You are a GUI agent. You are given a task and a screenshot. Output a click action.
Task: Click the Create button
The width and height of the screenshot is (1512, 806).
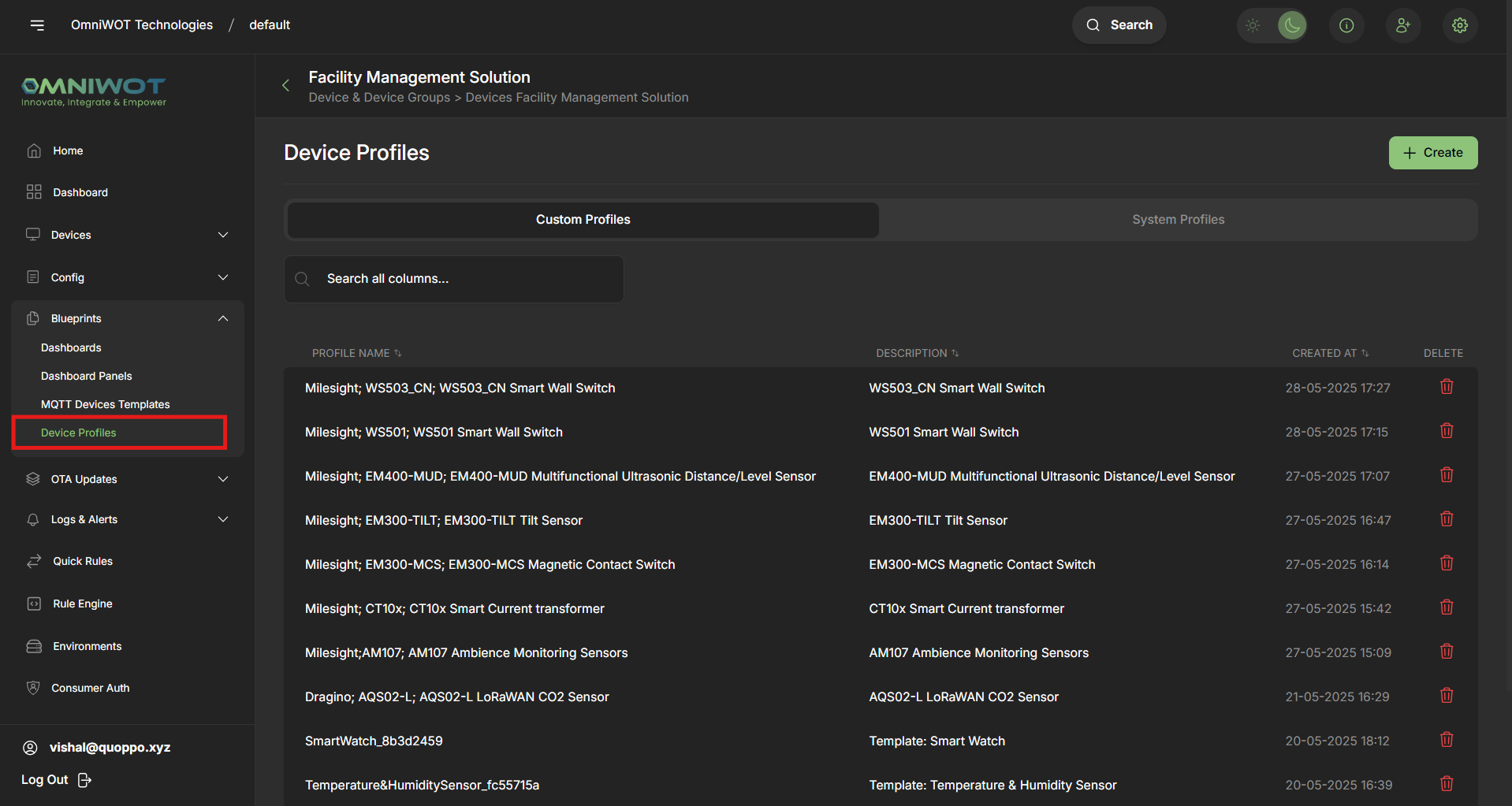[1432, 152]
